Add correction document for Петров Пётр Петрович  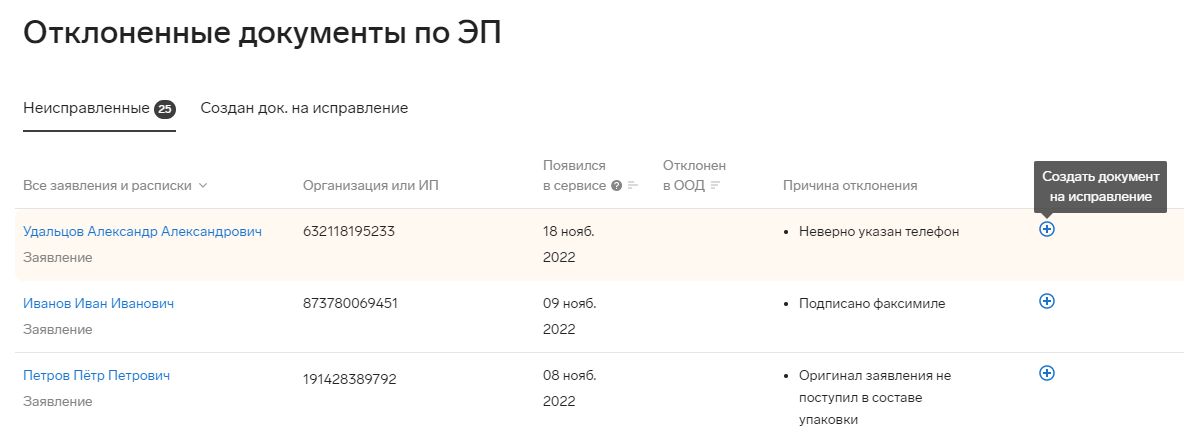pos(1047,373)
